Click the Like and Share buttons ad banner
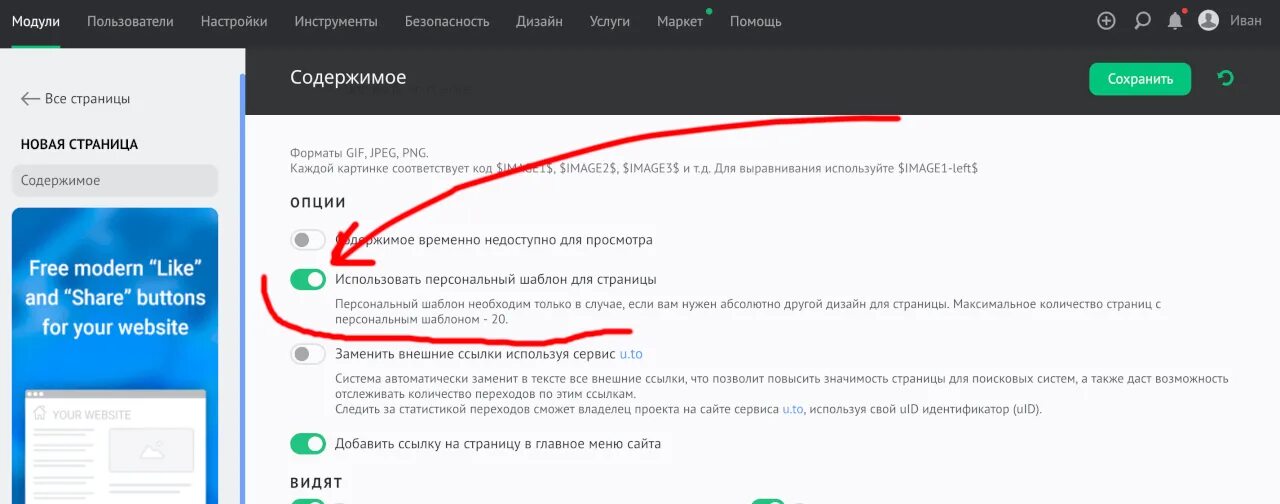 pos(115,355)
